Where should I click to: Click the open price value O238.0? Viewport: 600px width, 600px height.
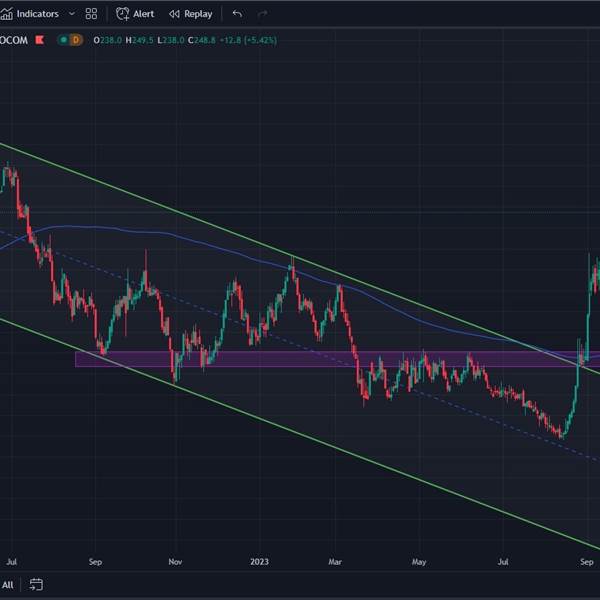[x=108, y=40]
